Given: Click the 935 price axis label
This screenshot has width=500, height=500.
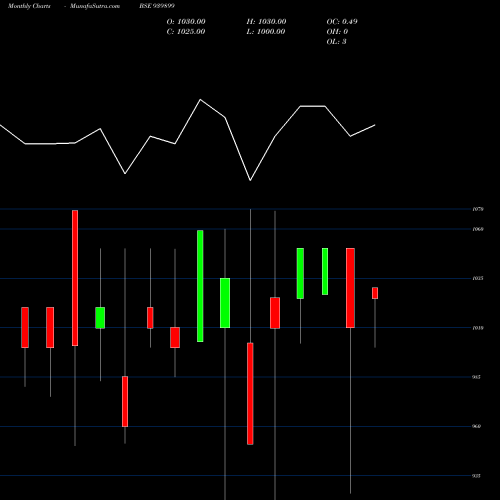Looking at the screenshot, I should (477, 476).
